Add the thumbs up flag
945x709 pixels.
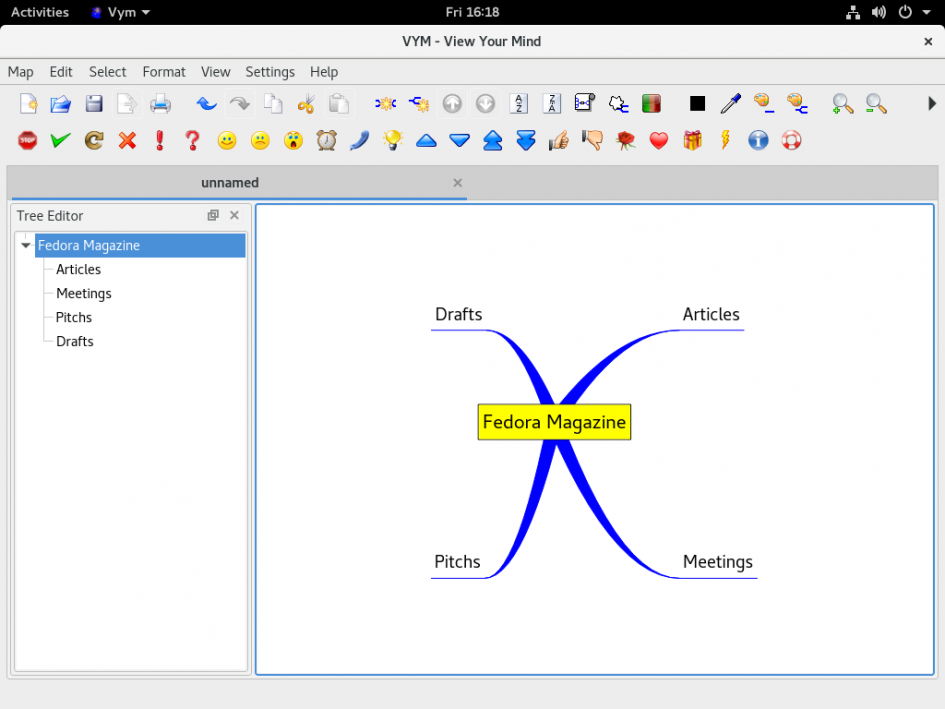point(558,140)
